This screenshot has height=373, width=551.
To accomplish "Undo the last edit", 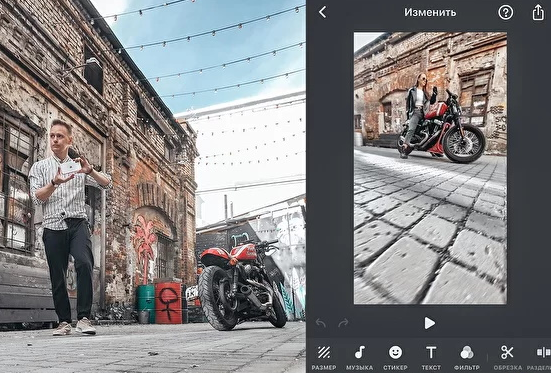I will coord(320,323).
